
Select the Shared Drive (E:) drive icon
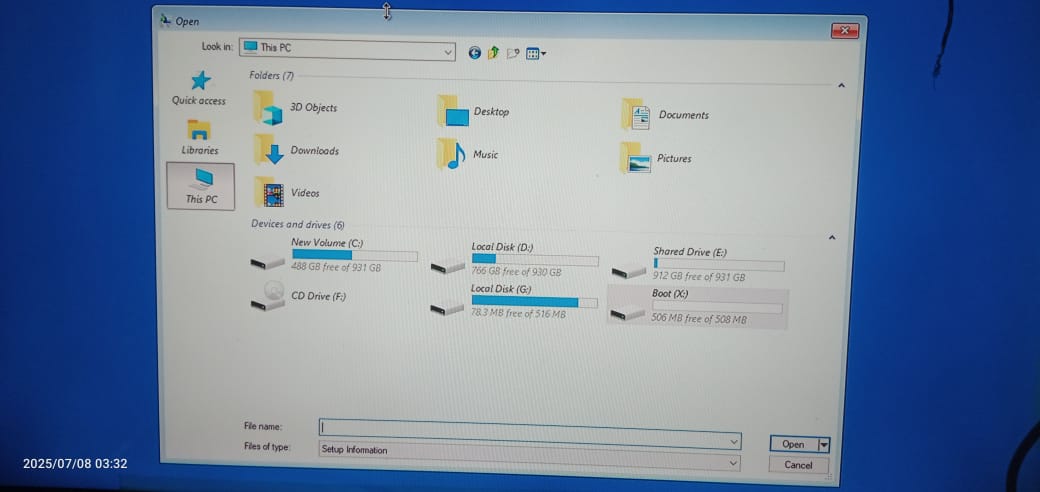628,271
